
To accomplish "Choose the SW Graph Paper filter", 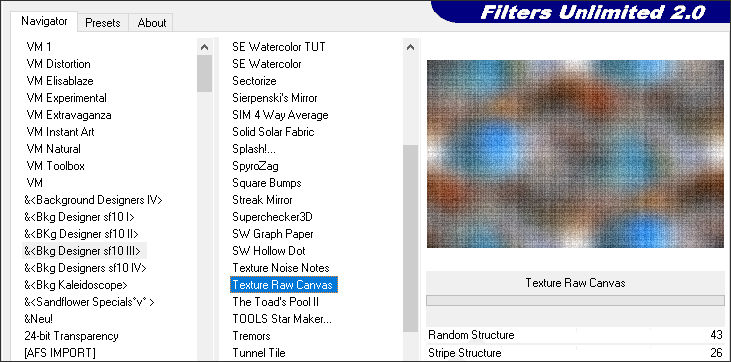I will point(273,234).
